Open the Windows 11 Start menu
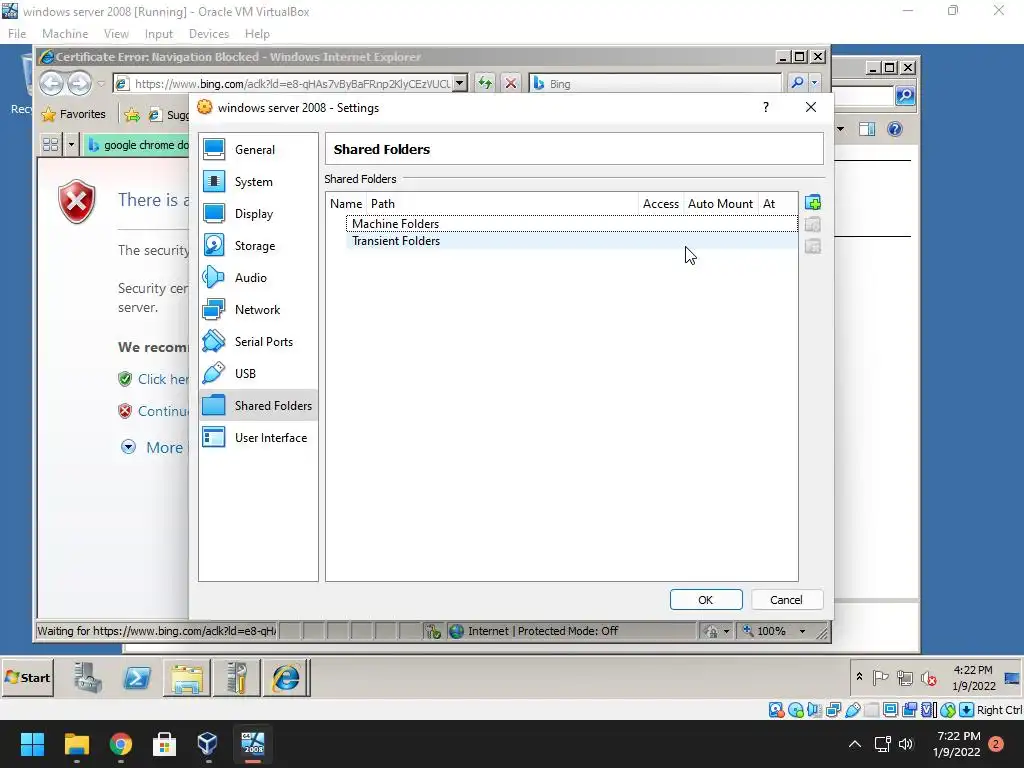Viewport: 1024px width, 768px height. [x=32, y=744]
